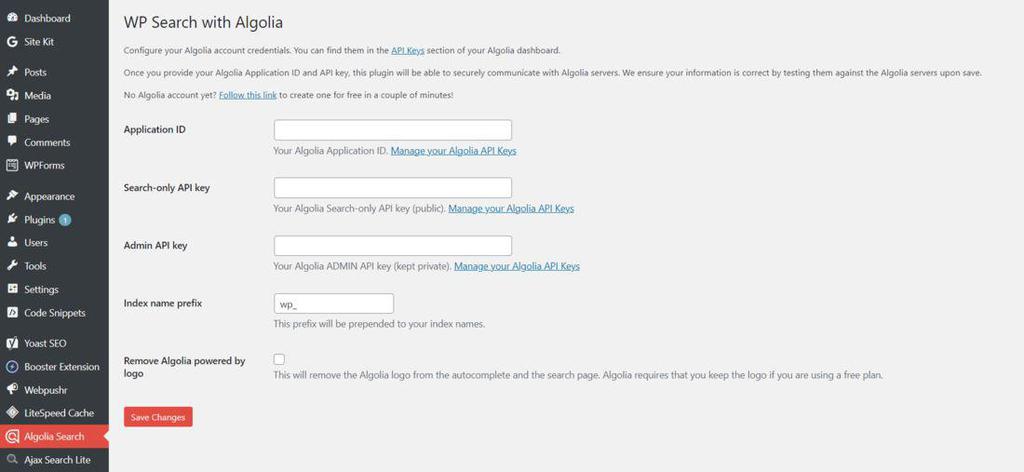Focus the Application ID text field
Screen dimensions: 1024x472
tap(392, 130)
